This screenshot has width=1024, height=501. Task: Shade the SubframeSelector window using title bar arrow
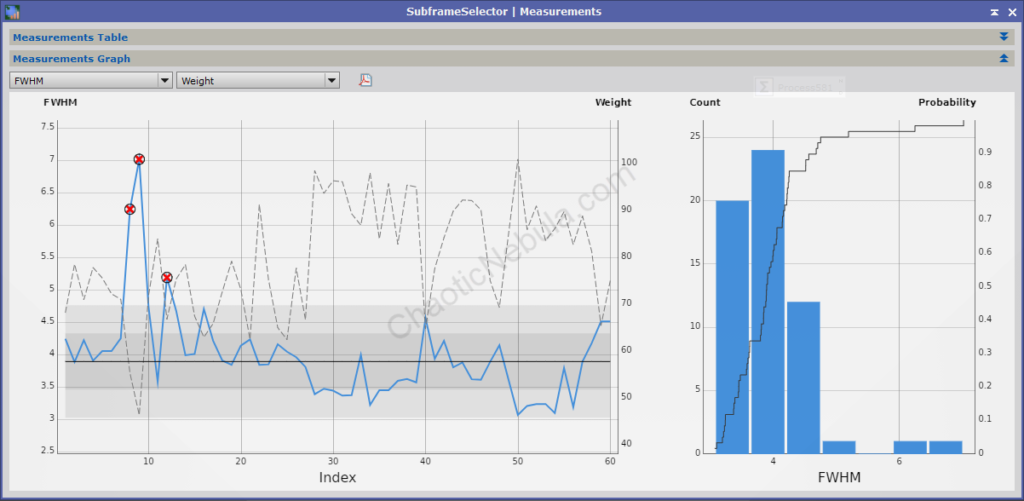[x=994, y=11]
